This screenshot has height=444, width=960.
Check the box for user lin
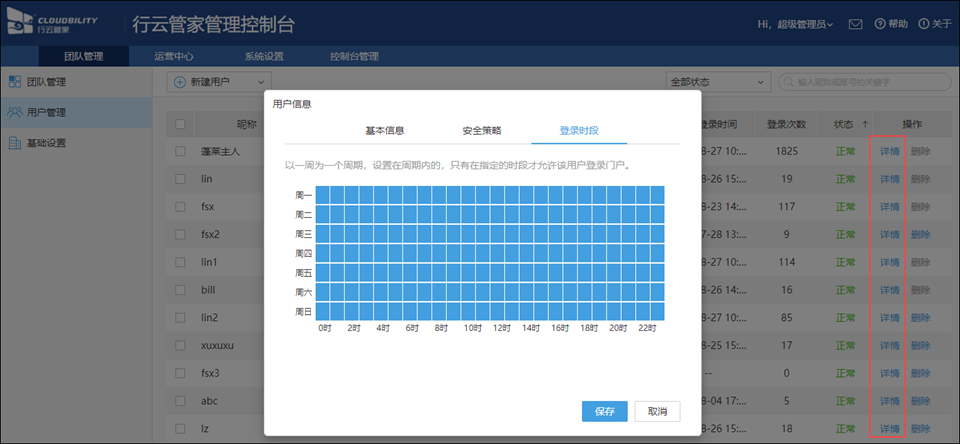(180, 179)
